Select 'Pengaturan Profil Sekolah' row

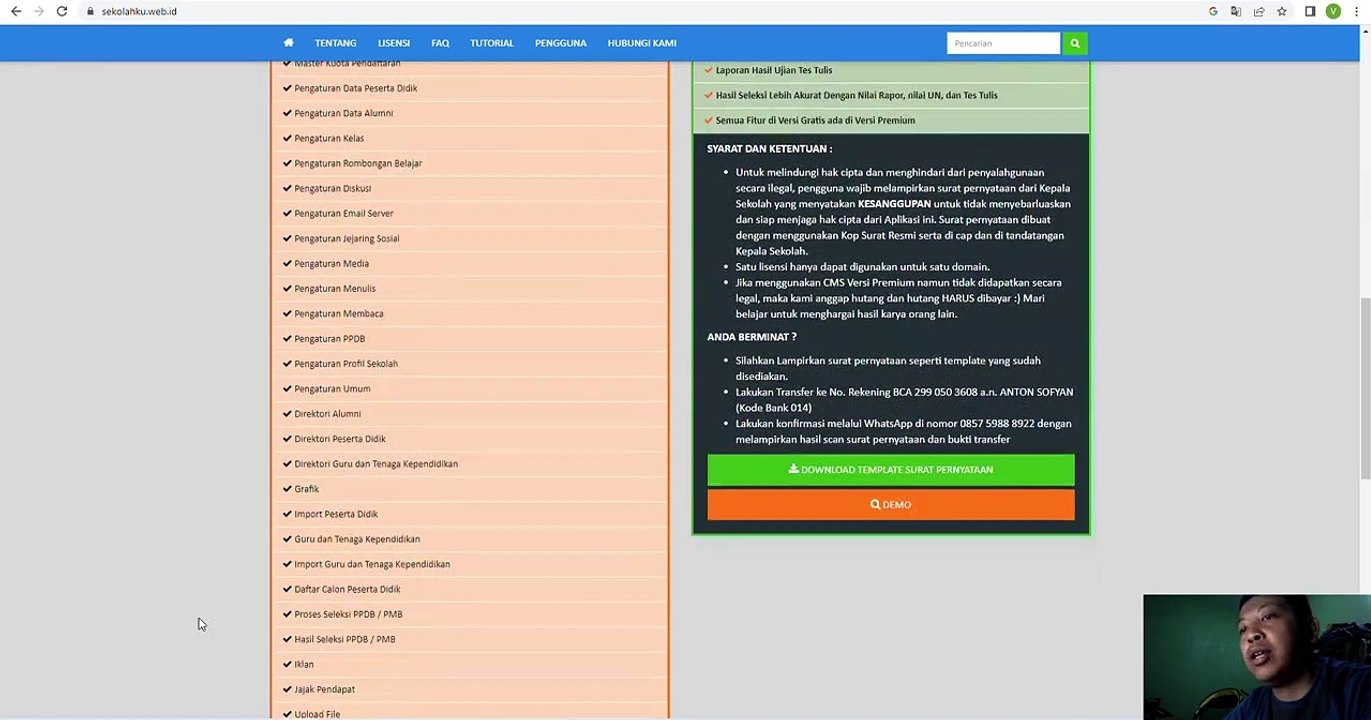pos(470,363)
